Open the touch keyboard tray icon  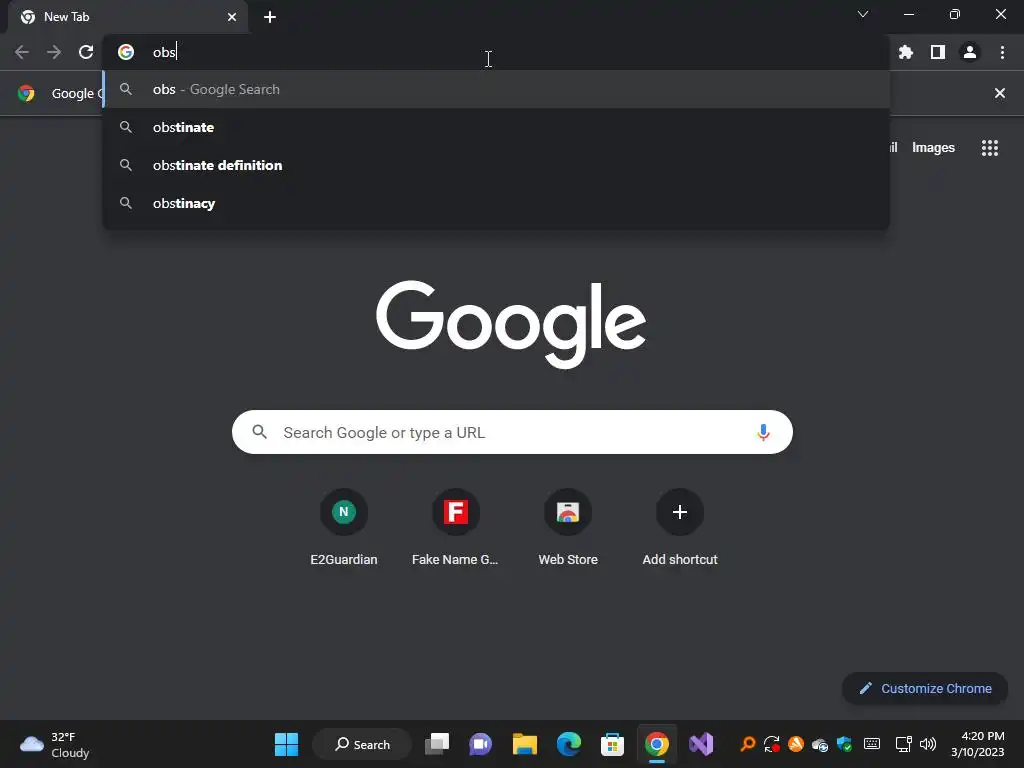872,744
